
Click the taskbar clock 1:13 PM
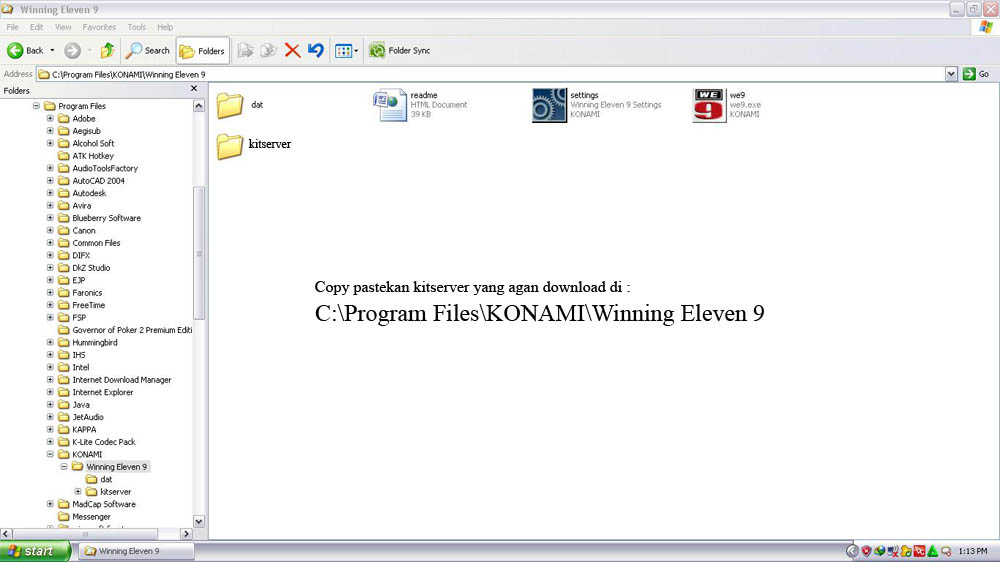[x=973, y=551]
